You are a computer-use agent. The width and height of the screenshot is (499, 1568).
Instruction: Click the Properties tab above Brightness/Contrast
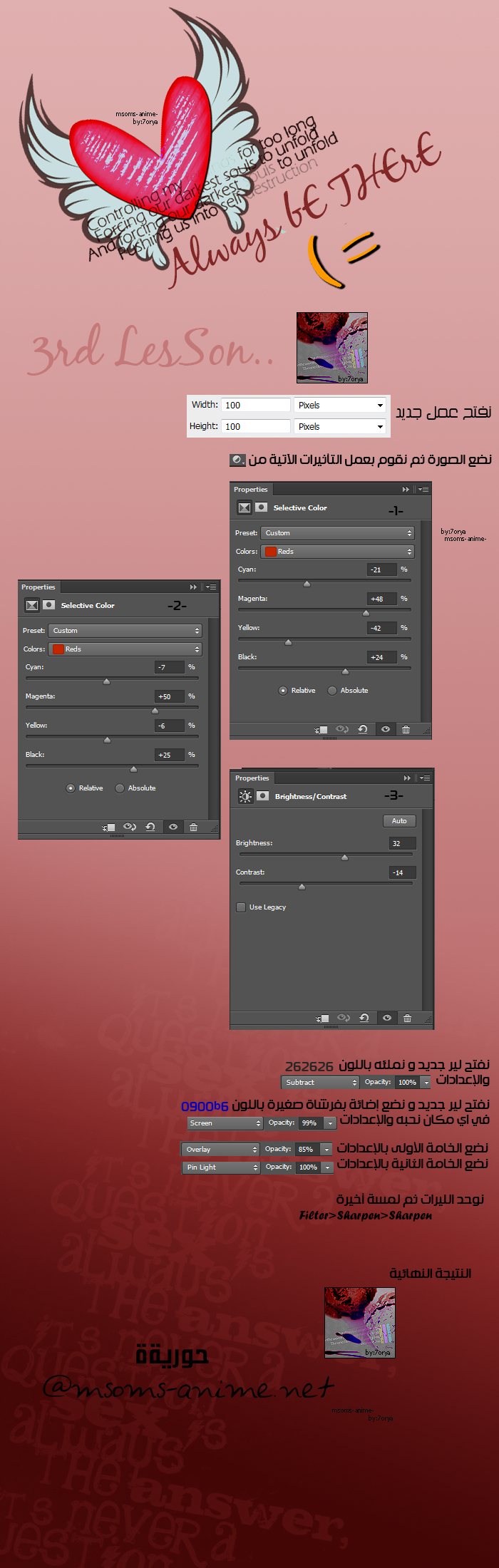[252, 778]
